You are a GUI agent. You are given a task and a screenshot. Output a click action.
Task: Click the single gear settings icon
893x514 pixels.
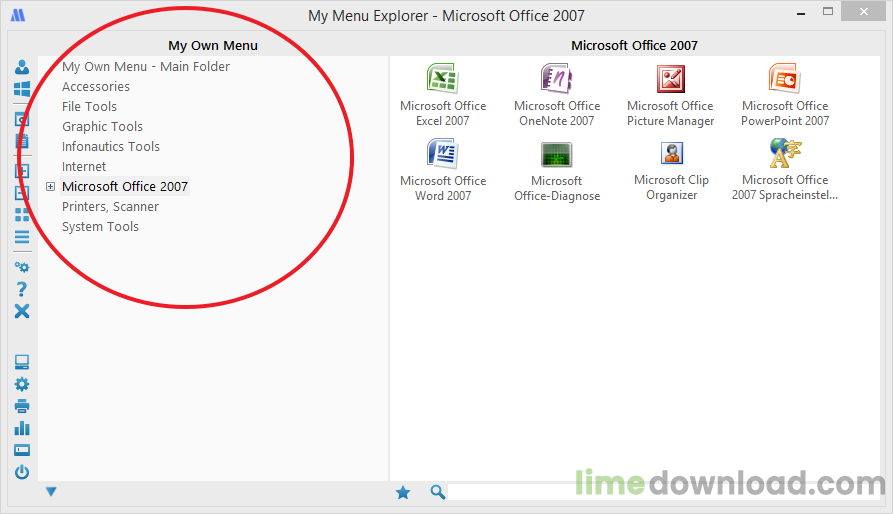point(22,384)
